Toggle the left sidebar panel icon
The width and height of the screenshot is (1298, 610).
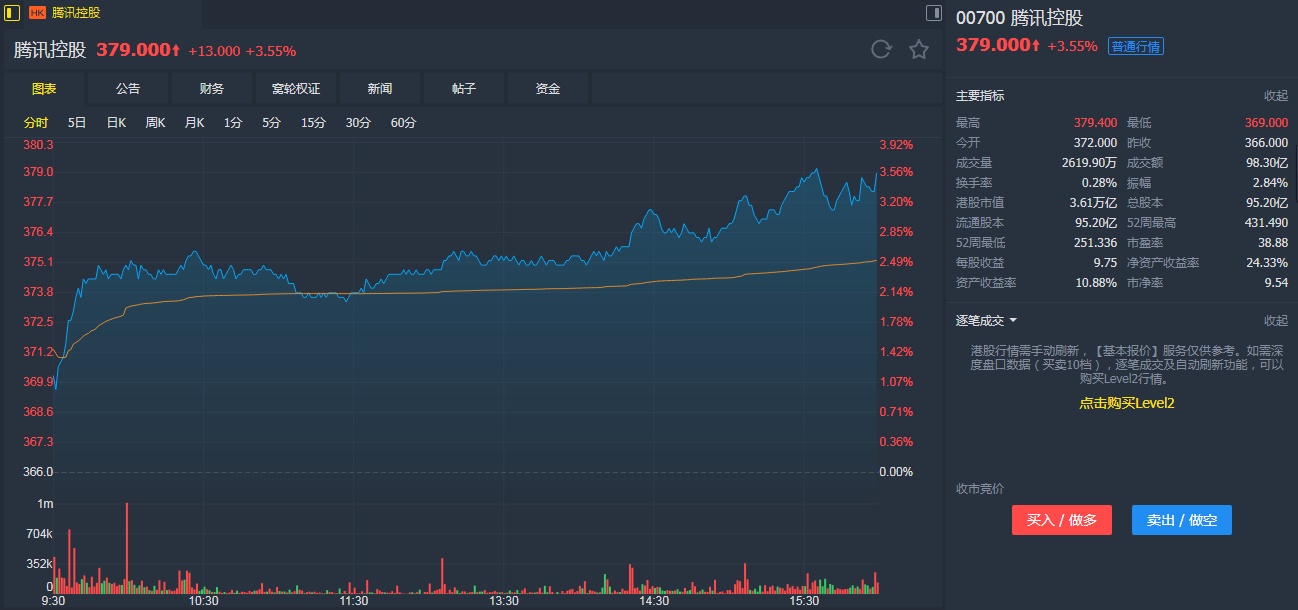coord(12,13)
